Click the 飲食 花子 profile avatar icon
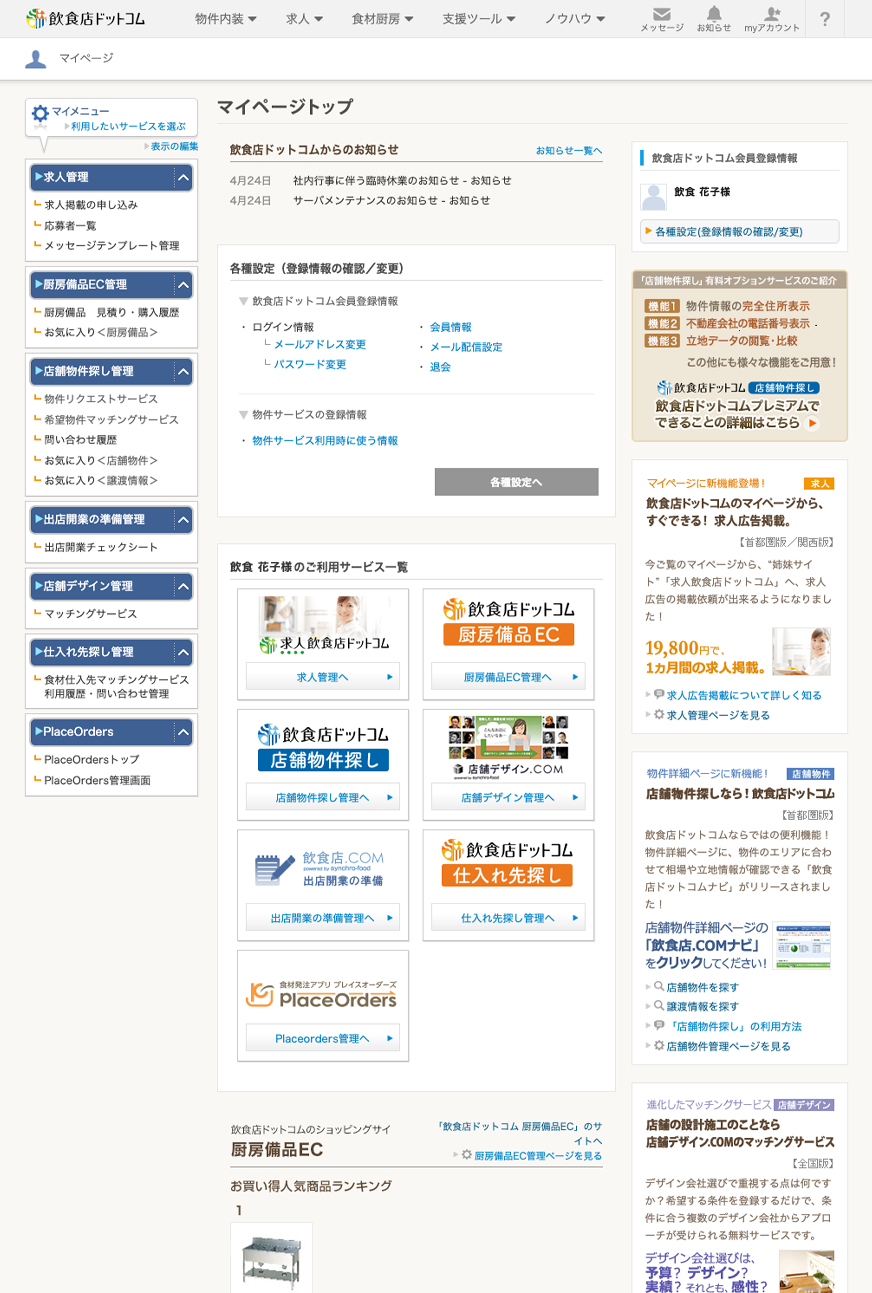 (653, 196)
